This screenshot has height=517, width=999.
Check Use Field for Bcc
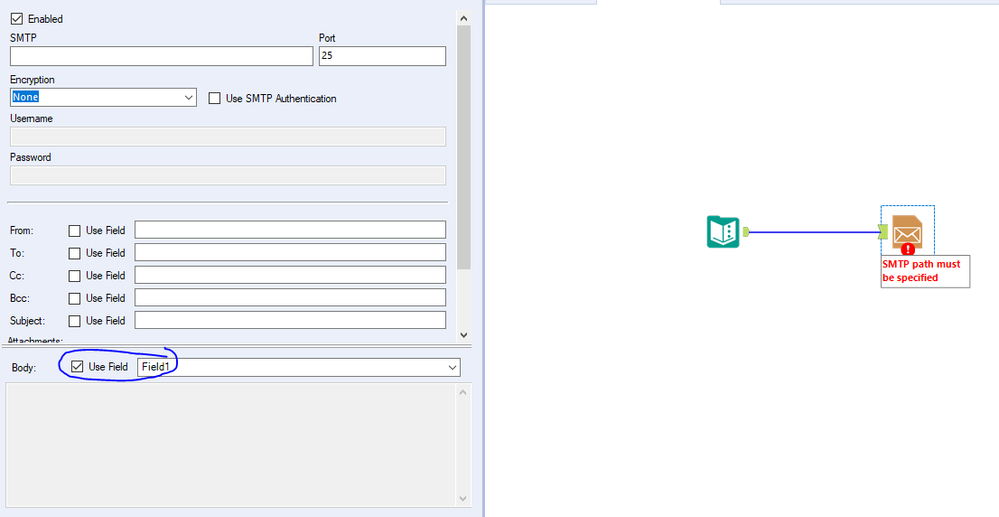coord(75,298)
